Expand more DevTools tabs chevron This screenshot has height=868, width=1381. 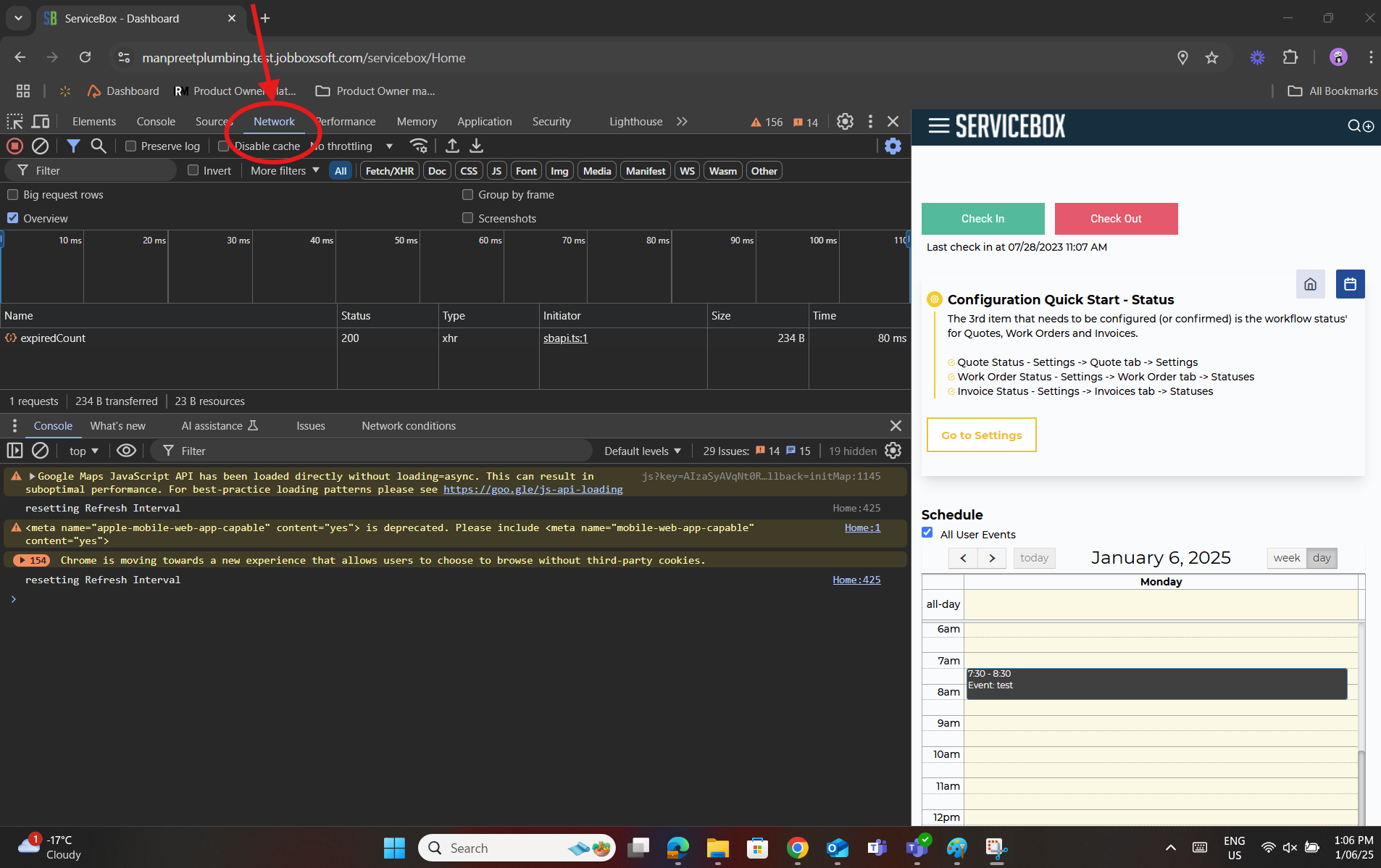[x=682, y=122]
